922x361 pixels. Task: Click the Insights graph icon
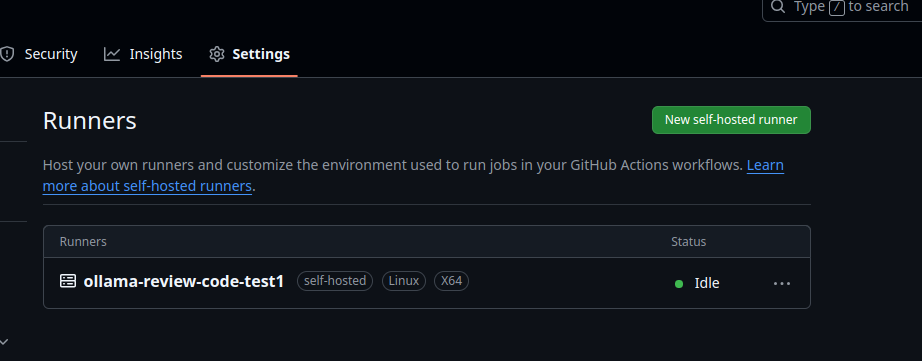(x=112, y=54)
